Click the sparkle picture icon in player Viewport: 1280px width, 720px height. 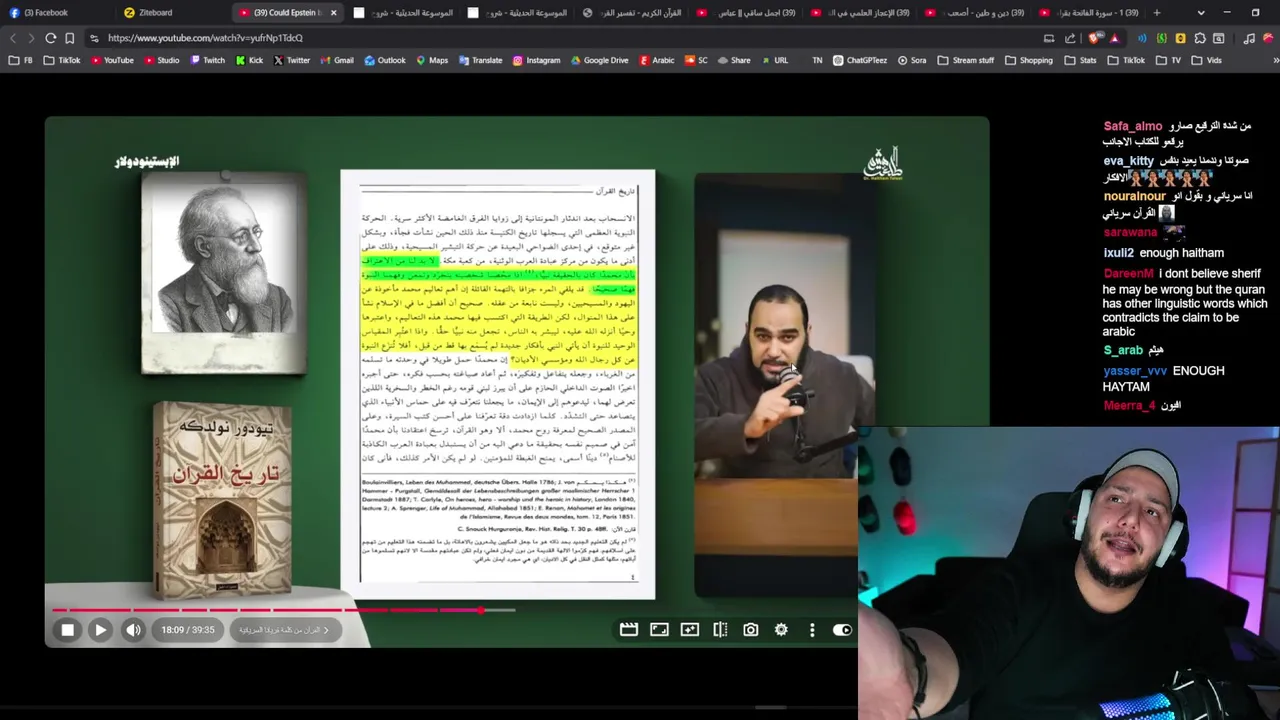tap(690, 630)
